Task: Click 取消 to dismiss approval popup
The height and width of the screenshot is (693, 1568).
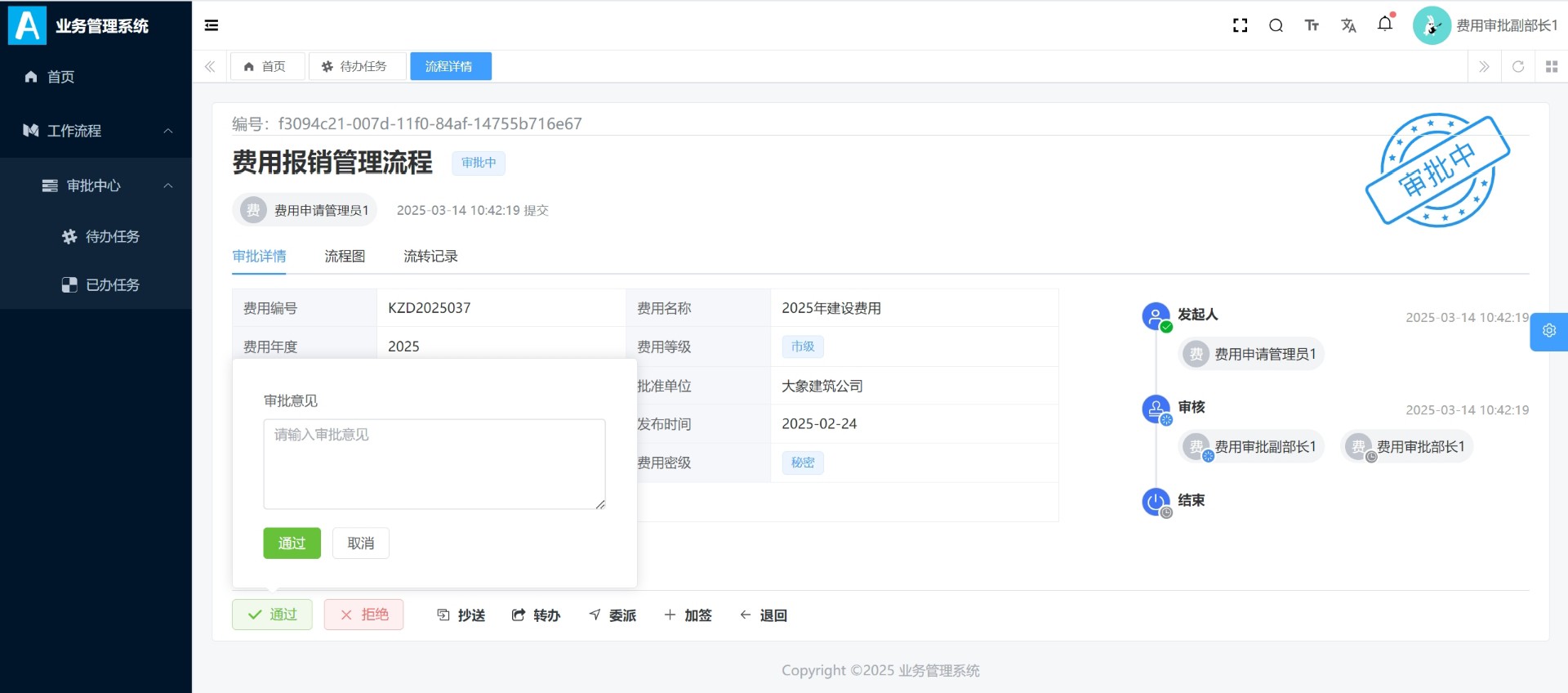Action: coord(360,543)
